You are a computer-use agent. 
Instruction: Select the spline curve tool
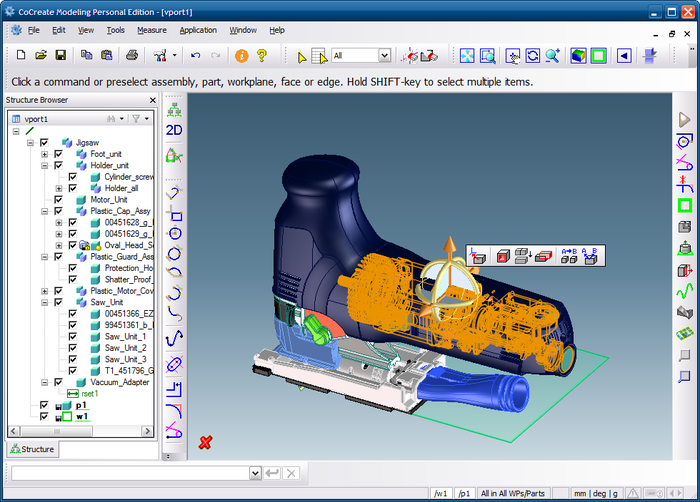[x=175, y=338]
